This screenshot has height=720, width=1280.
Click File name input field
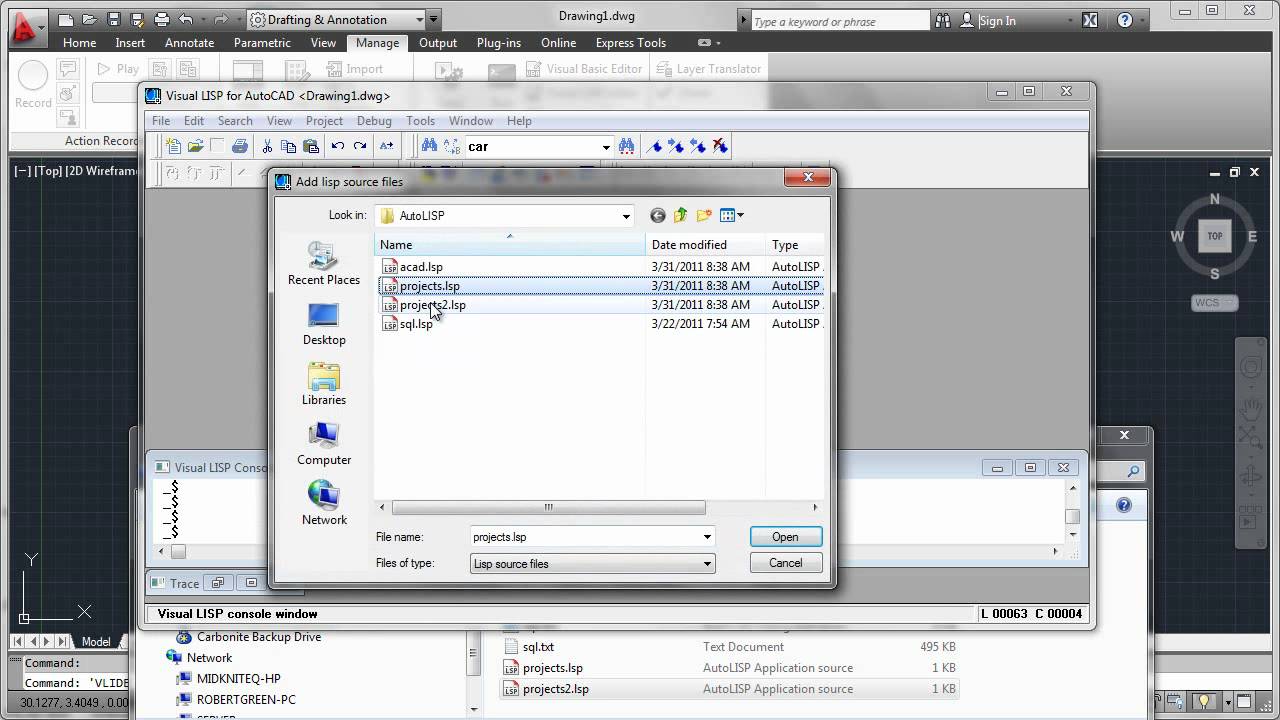(584, 537)
